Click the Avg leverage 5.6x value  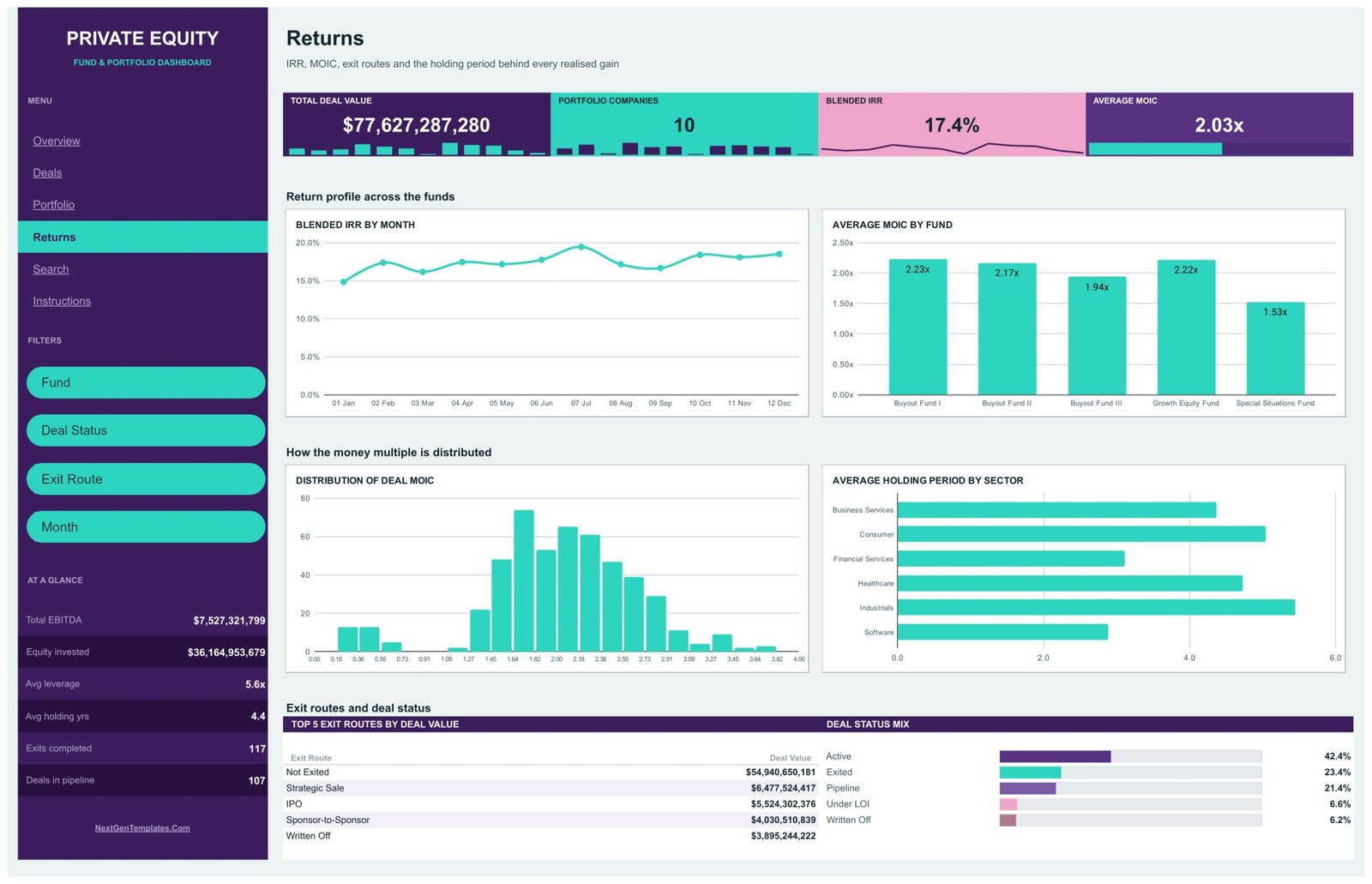click(256, 684)
